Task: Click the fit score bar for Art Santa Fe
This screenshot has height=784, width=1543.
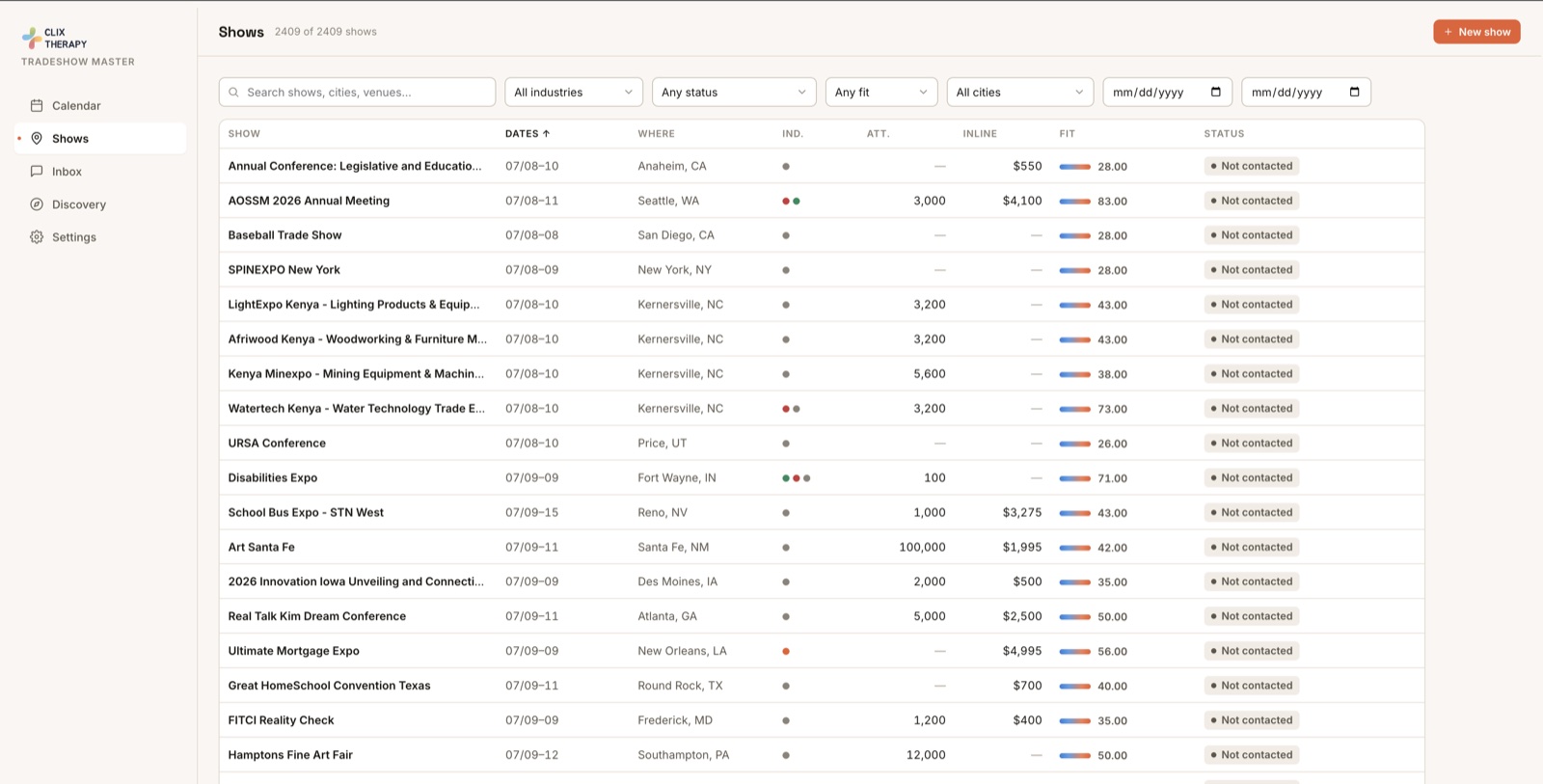Action: click(x=1074, y=547)
